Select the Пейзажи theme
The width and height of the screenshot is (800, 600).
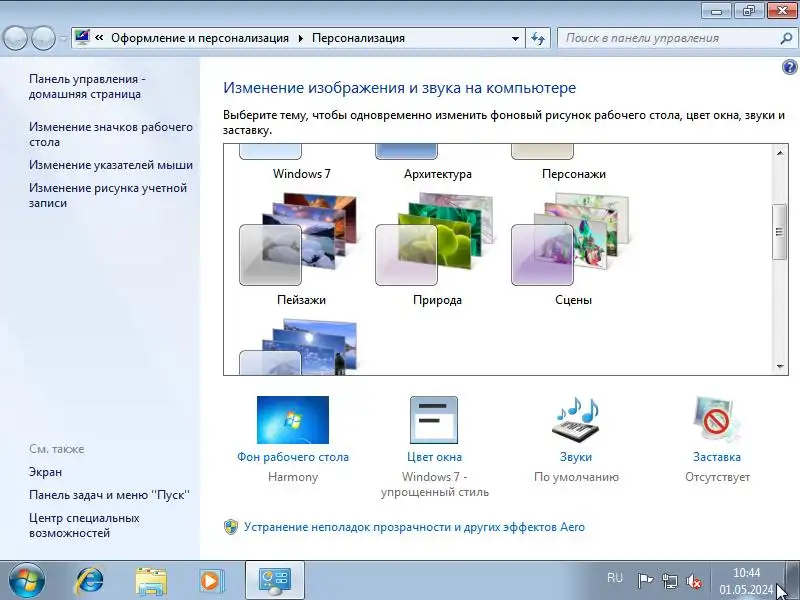(301, 249)
